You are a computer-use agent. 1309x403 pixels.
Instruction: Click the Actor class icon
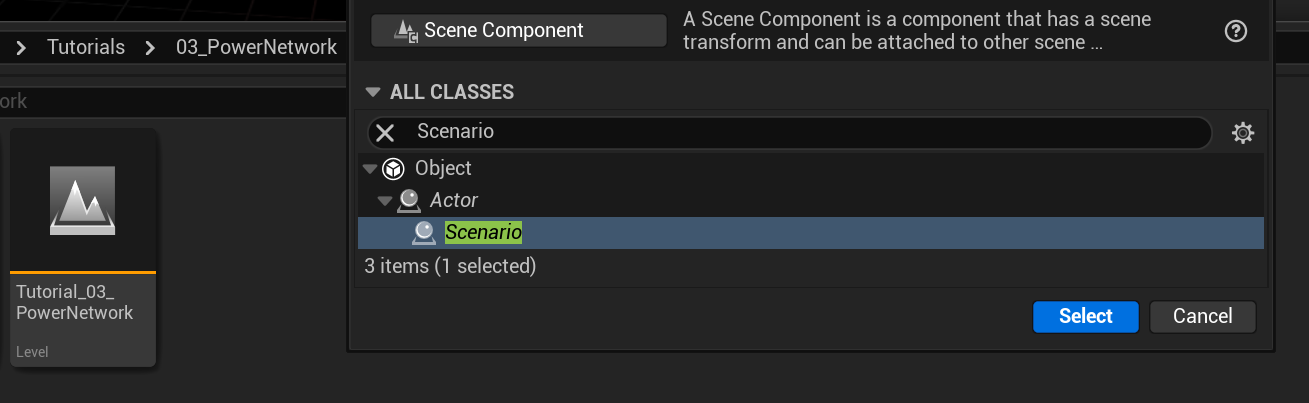point(408,200)
